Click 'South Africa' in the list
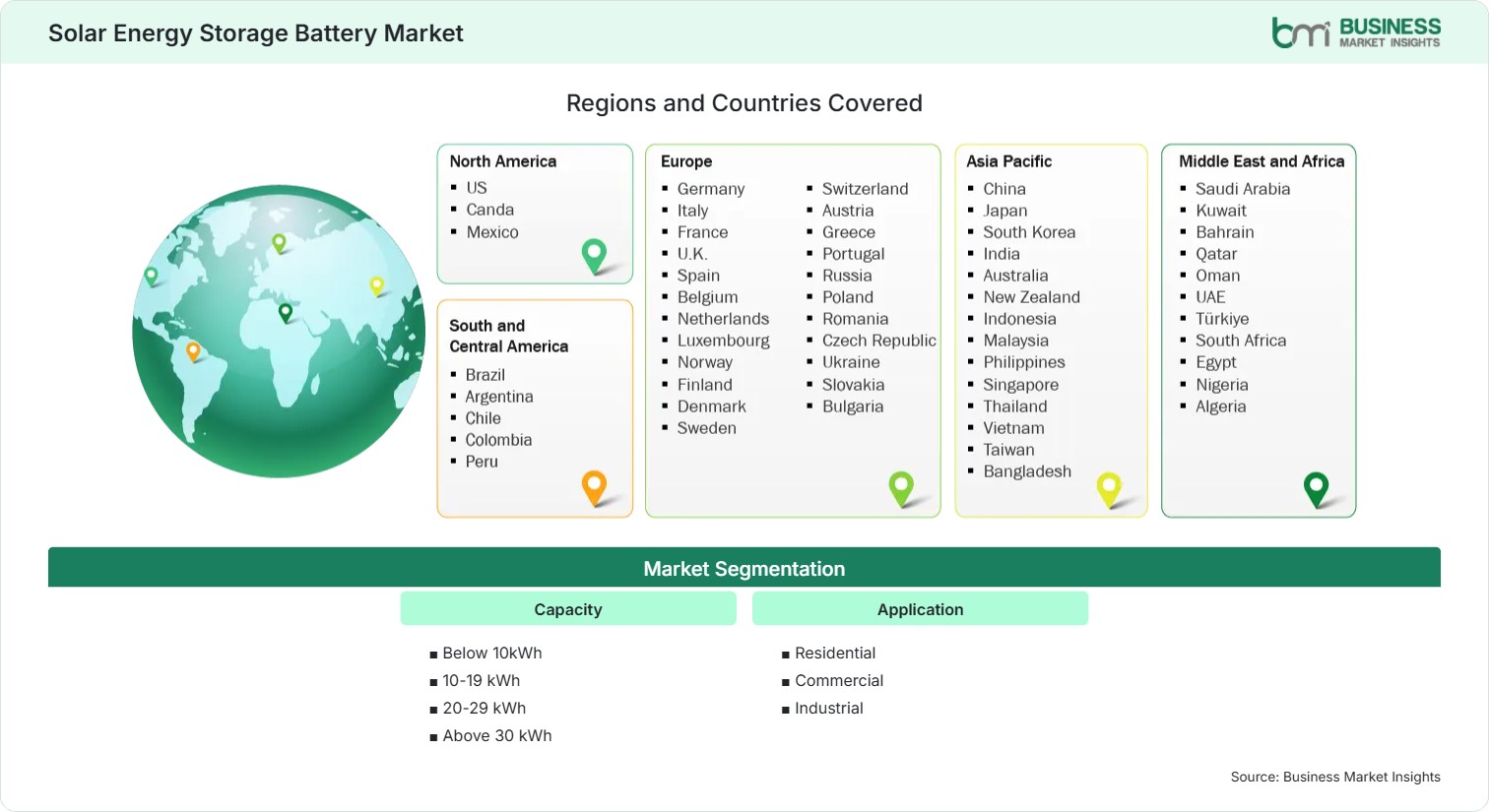1489x812 pixels. (1241, 341)
